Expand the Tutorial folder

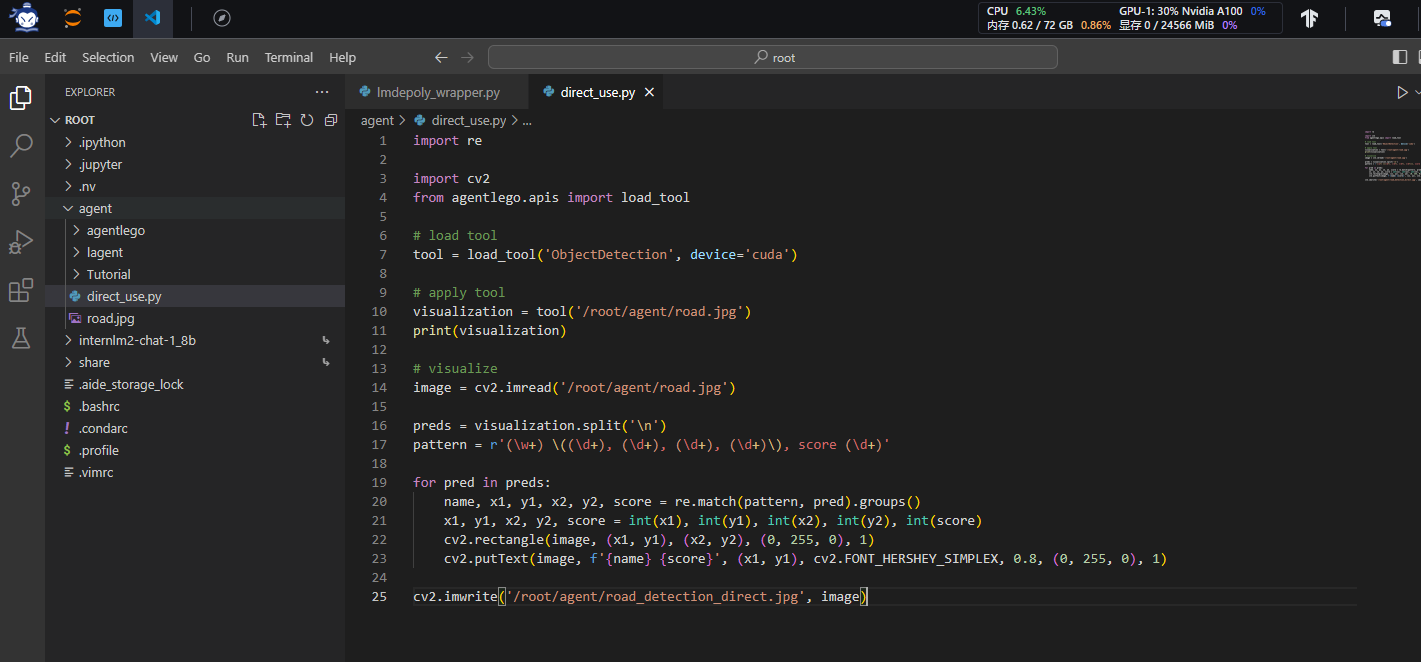pos(76,274)
